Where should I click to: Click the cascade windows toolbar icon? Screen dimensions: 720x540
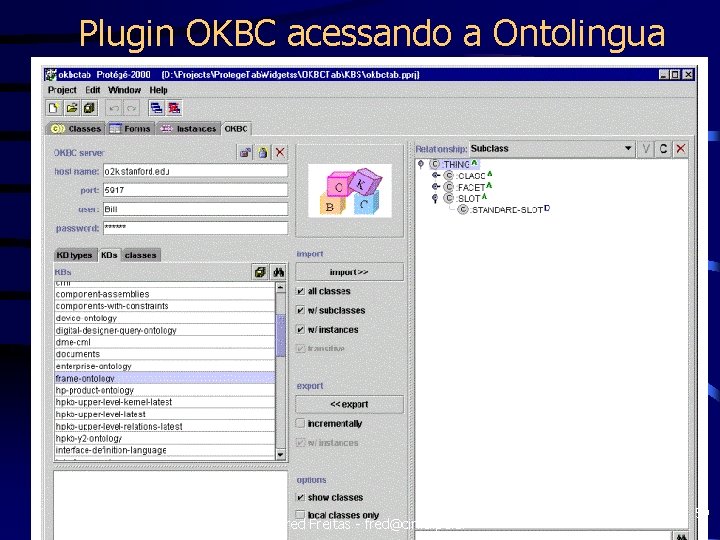click(x=156, y=108)
